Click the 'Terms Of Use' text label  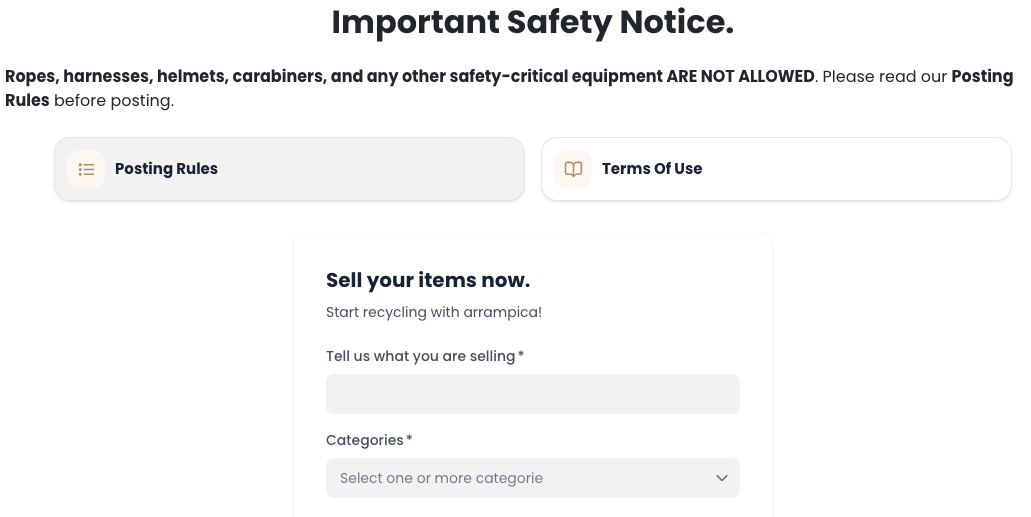[x=652, y=169]
